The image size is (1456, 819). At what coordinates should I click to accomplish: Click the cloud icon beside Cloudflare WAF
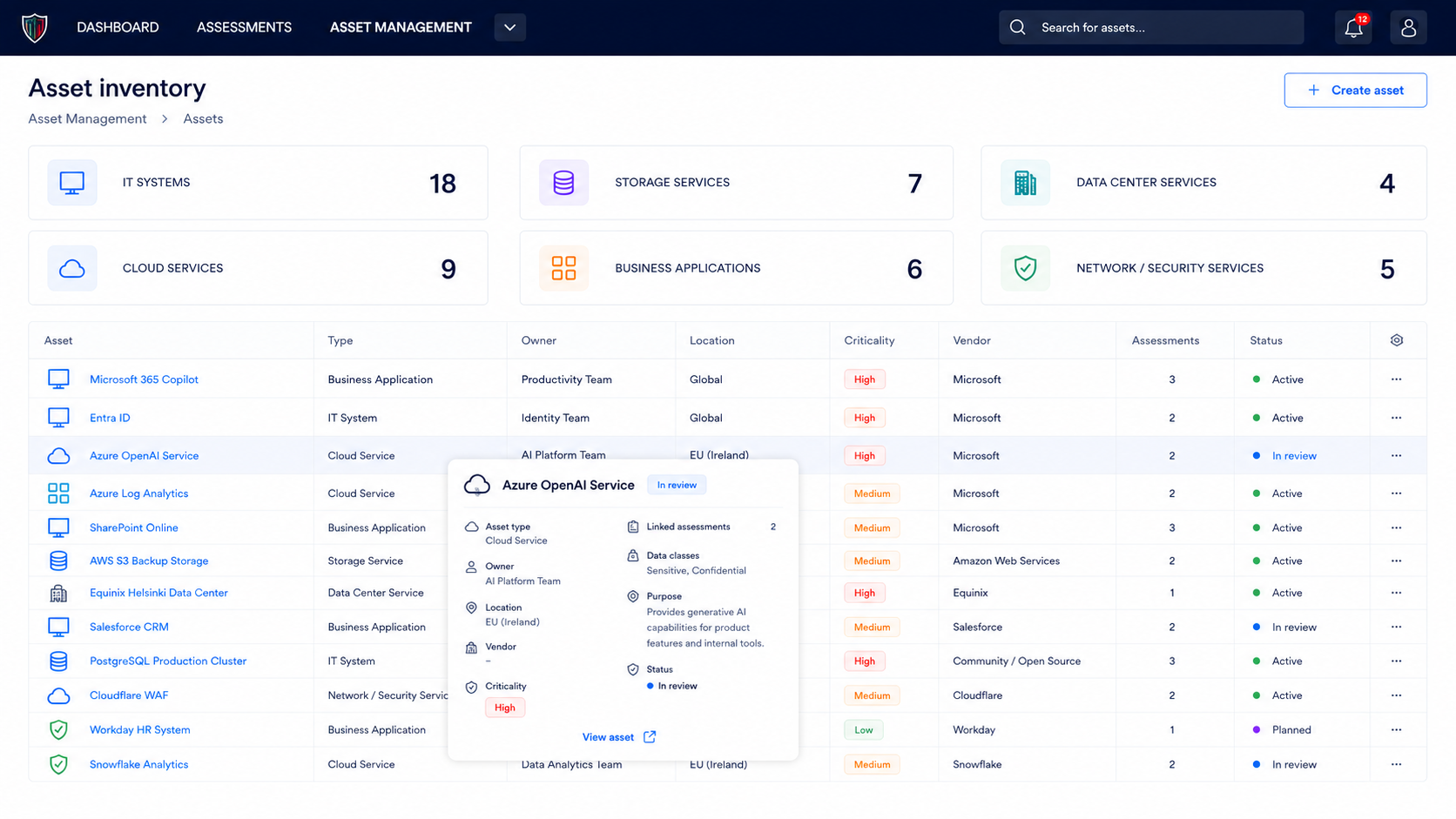(x=58, y=695)
